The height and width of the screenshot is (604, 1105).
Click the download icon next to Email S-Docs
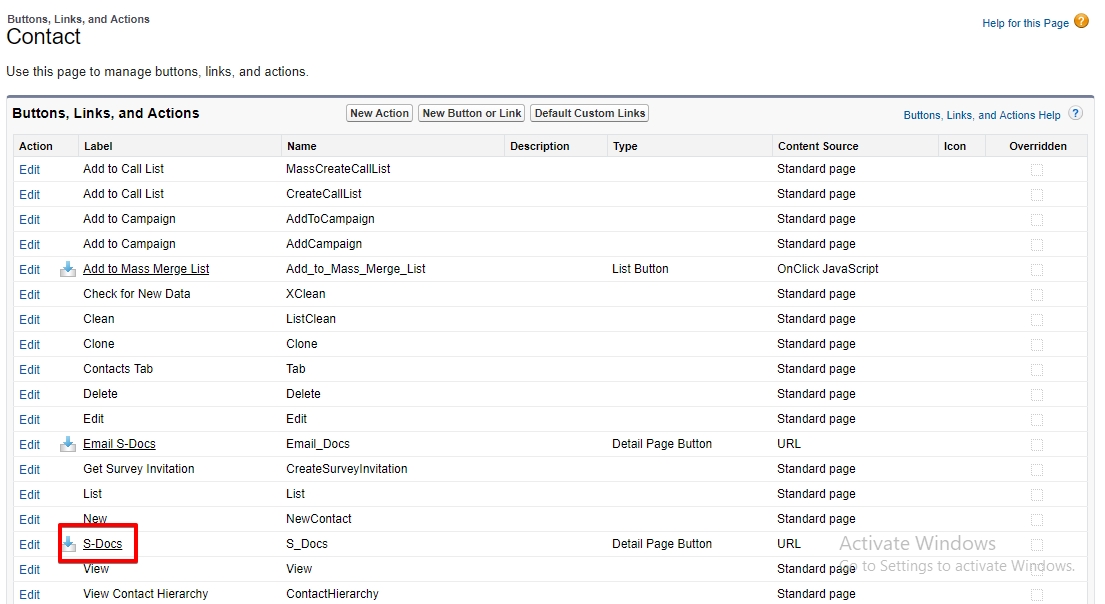(x=66, y=444)
